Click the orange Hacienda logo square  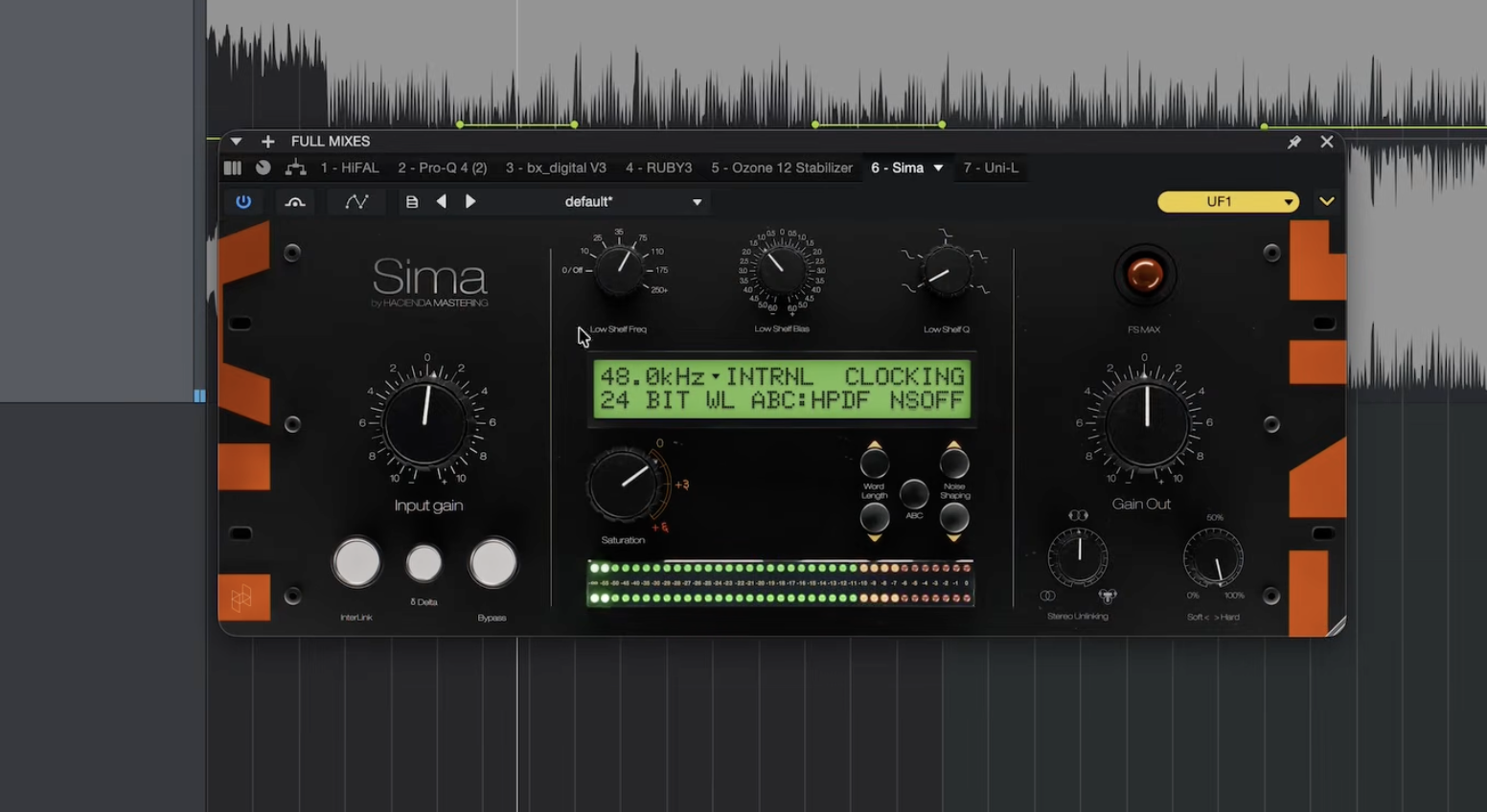(243, 598)
